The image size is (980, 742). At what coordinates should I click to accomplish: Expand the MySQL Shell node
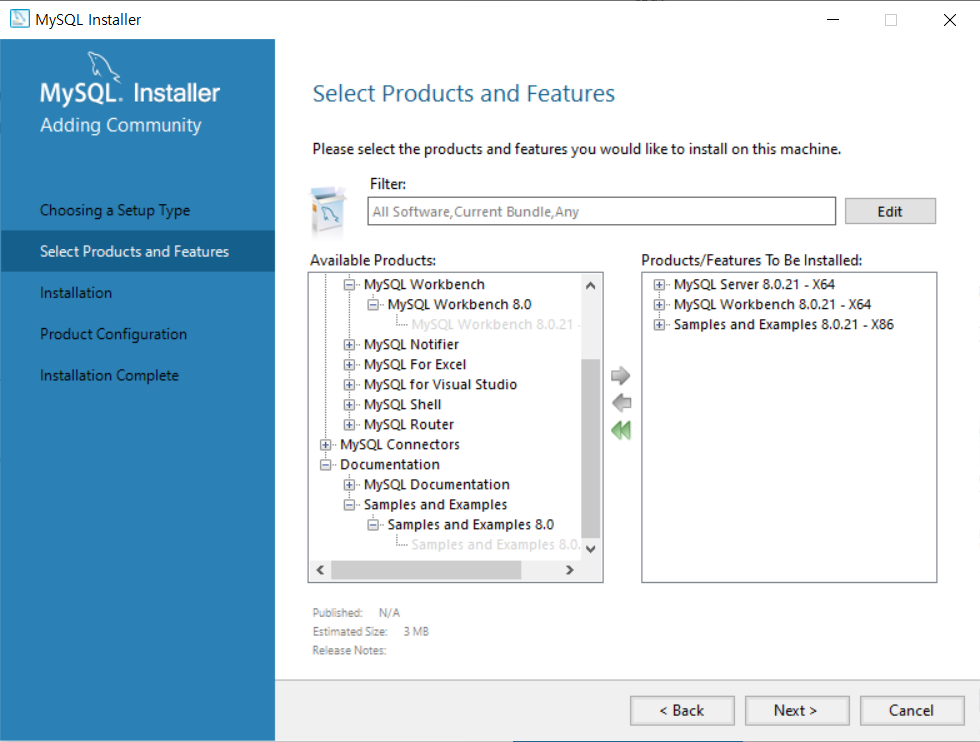tap(349, 405)
